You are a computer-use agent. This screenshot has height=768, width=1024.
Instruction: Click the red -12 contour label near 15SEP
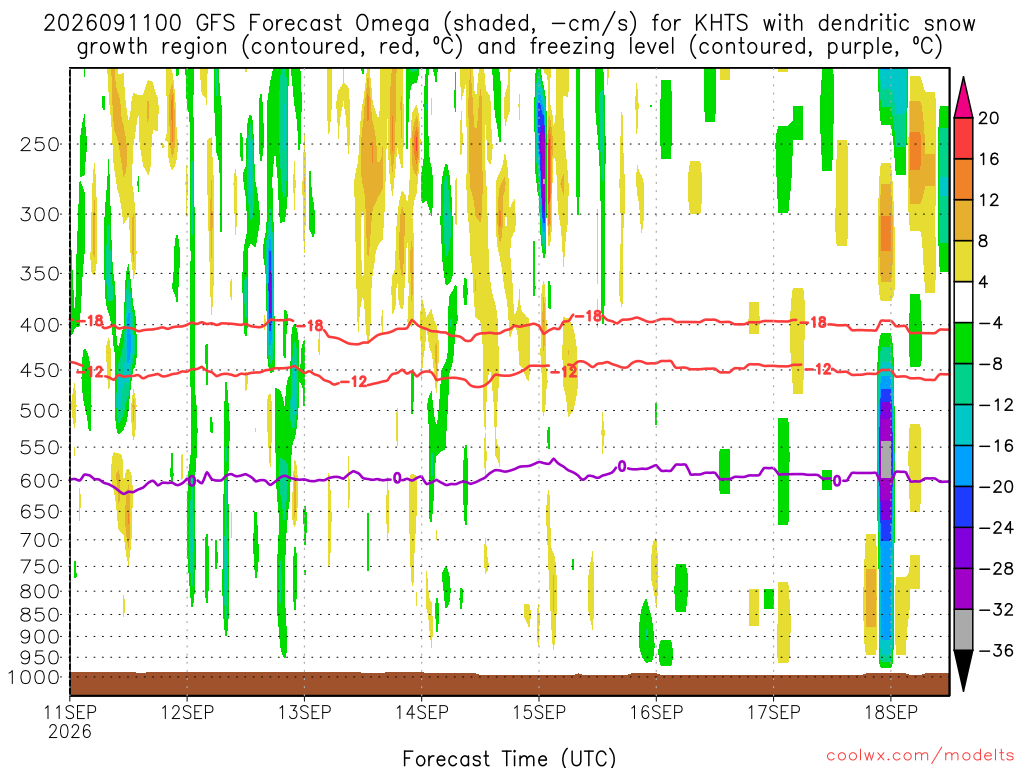tap(564, 372)
